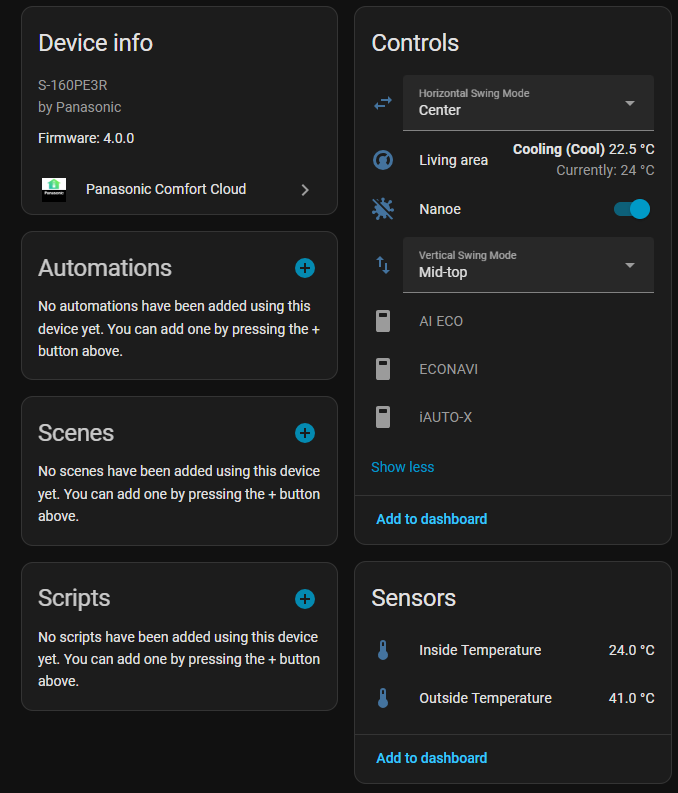Click the add script plus icon

305,599
